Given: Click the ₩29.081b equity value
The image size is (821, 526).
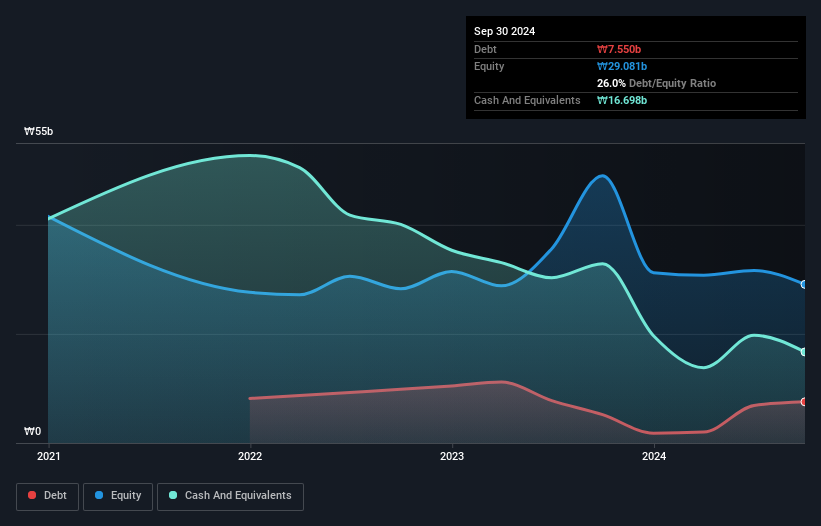Looking at the screenshot, I should (x=622, y=66).
